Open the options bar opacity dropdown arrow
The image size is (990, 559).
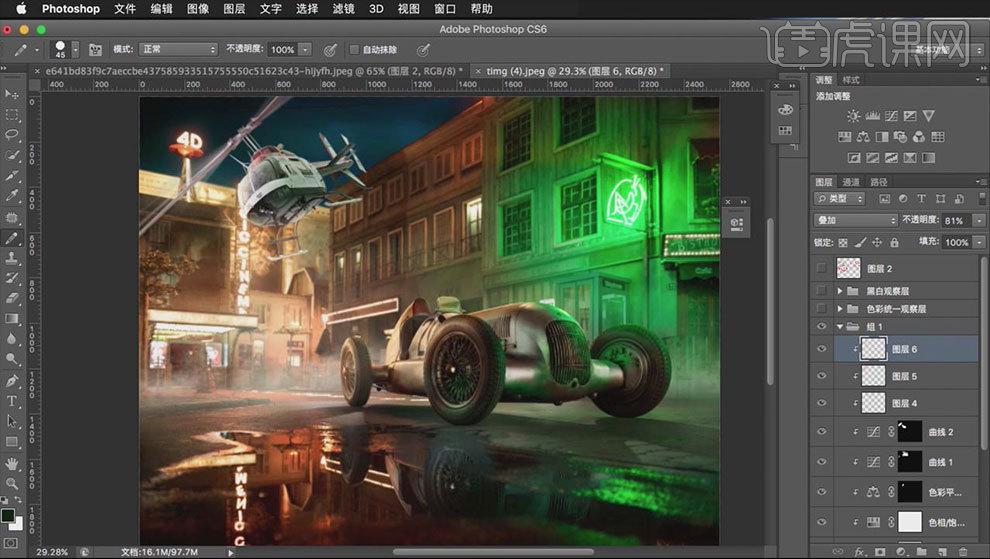tap(305, 49)
